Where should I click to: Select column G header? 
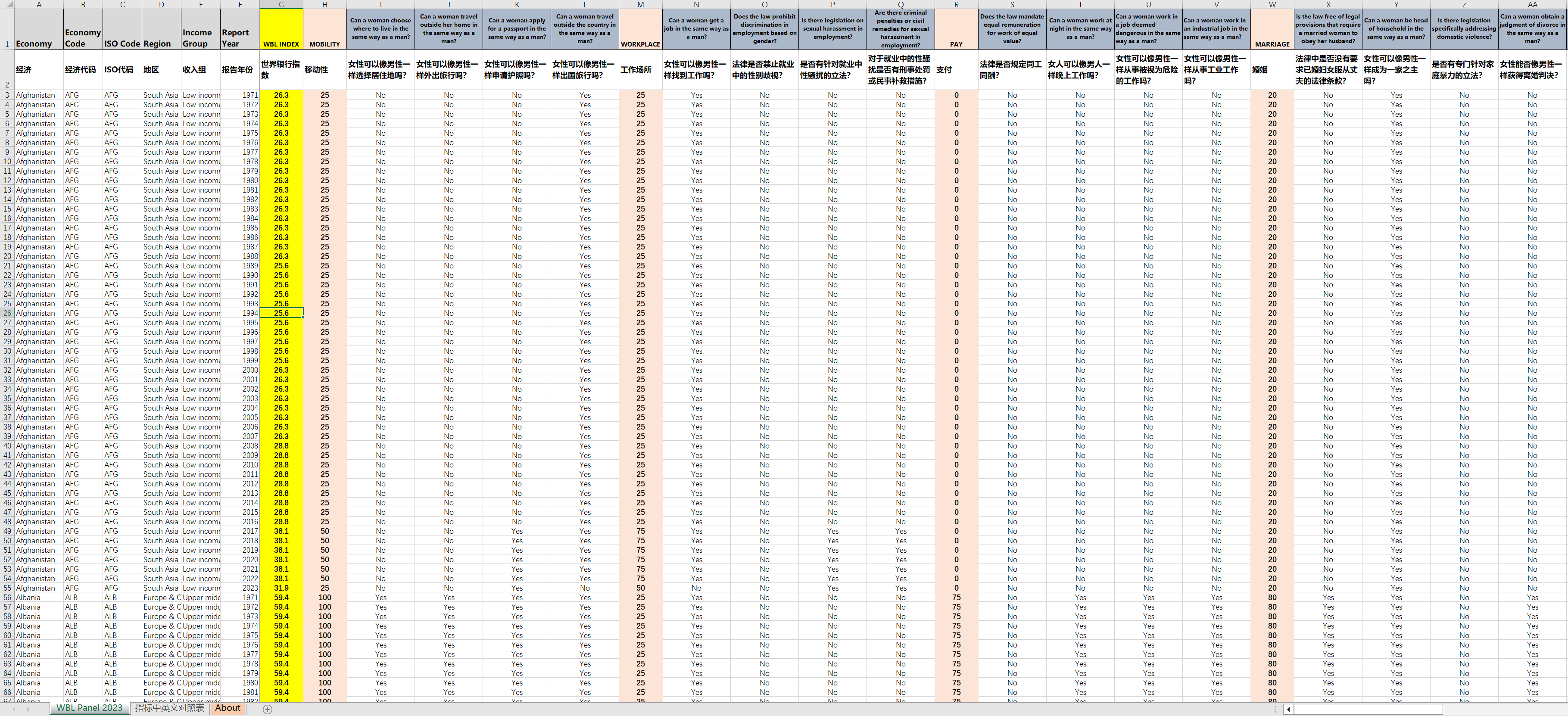(x=281, y=4)
